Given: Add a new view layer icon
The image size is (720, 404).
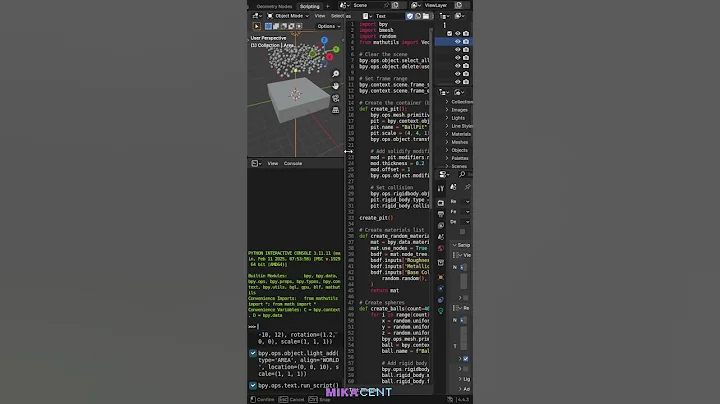Looking at the screenshot, I should pos(459,5).
